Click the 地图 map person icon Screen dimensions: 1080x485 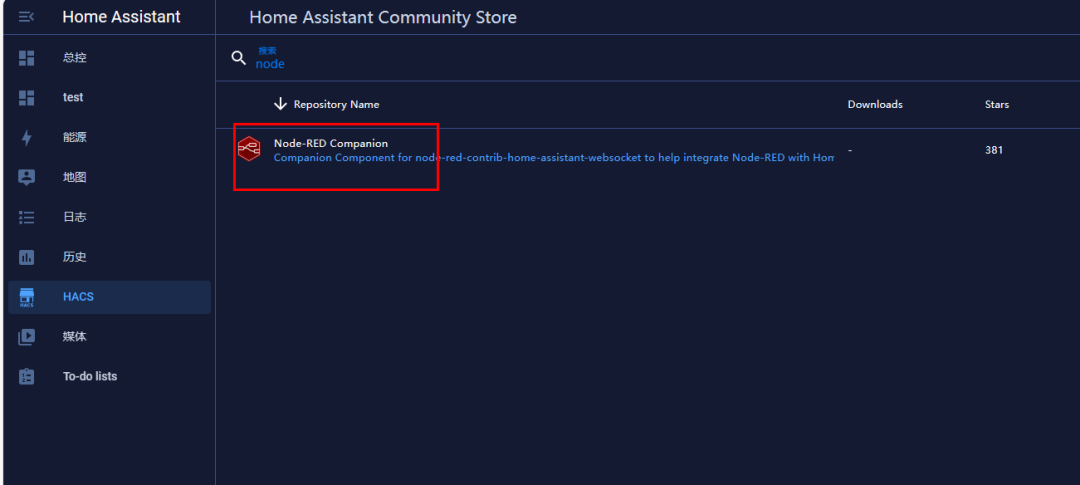[26, 177]
